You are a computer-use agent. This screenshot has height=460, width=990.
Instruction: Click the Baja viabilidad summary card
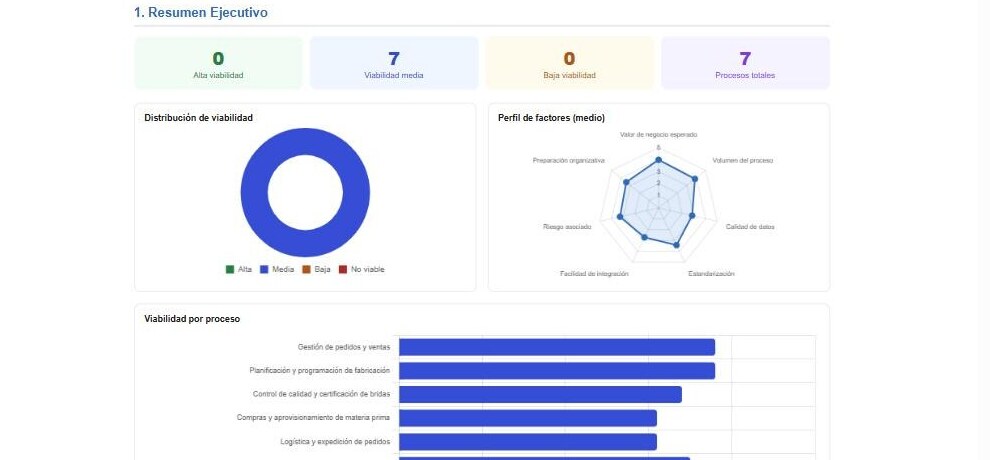pos(570,63)
